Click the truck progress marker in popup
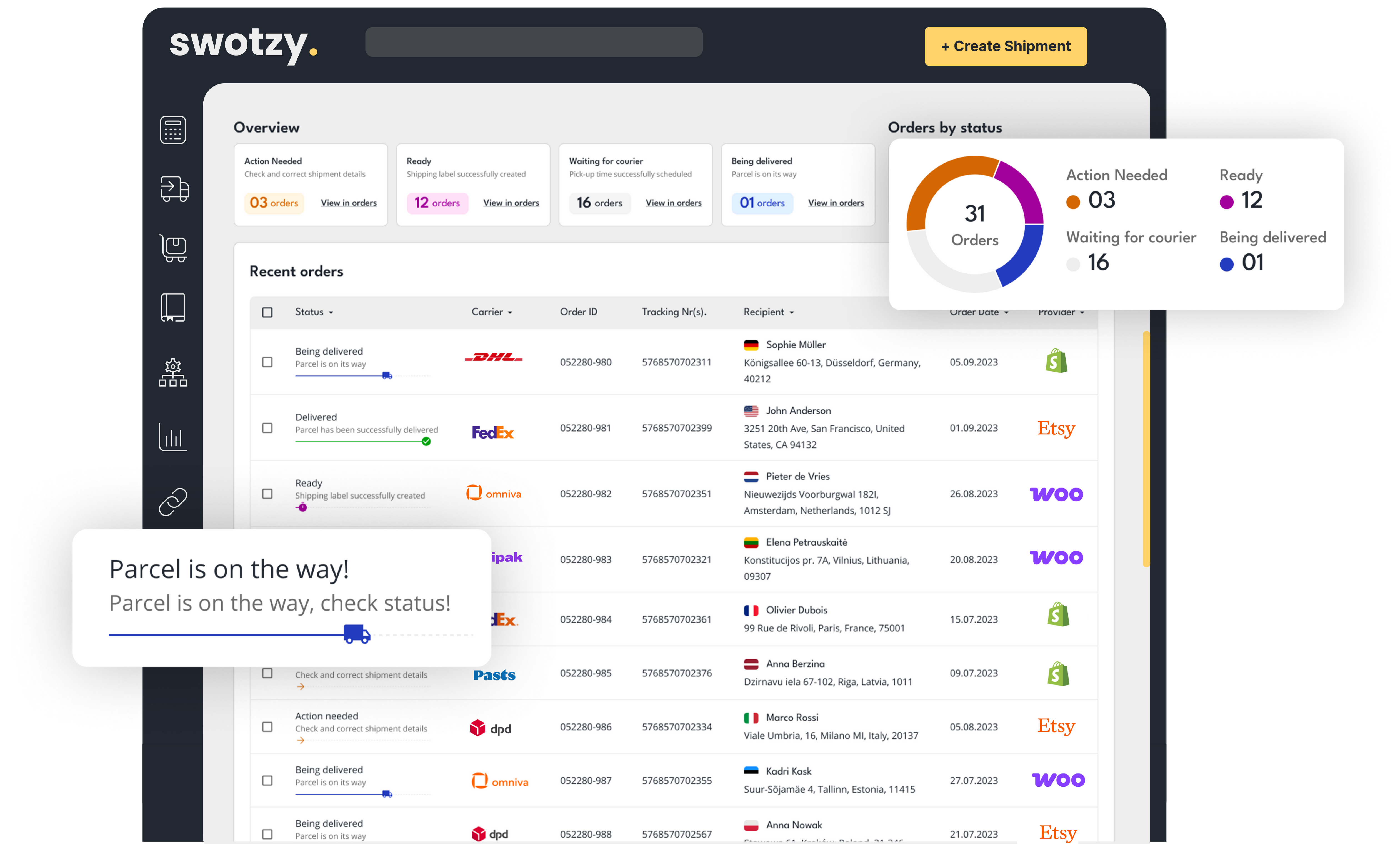This screenshot has height=844, width=1400. click(x=357, y=634)
